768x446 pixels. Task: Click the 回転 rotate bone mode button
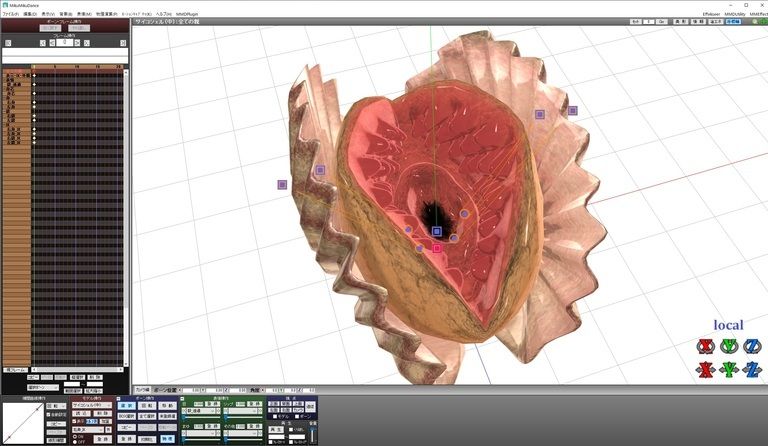point(147,406)
